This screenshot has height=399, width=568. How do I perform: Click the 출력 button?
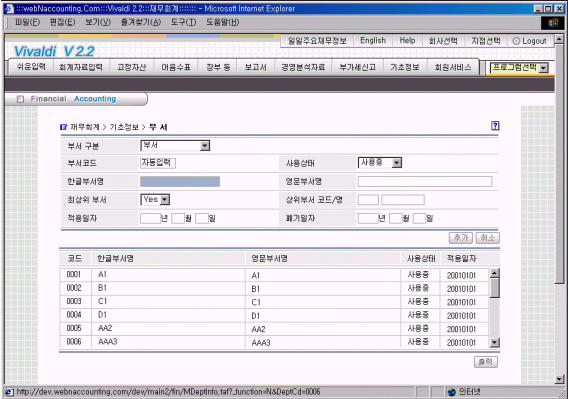486,362
